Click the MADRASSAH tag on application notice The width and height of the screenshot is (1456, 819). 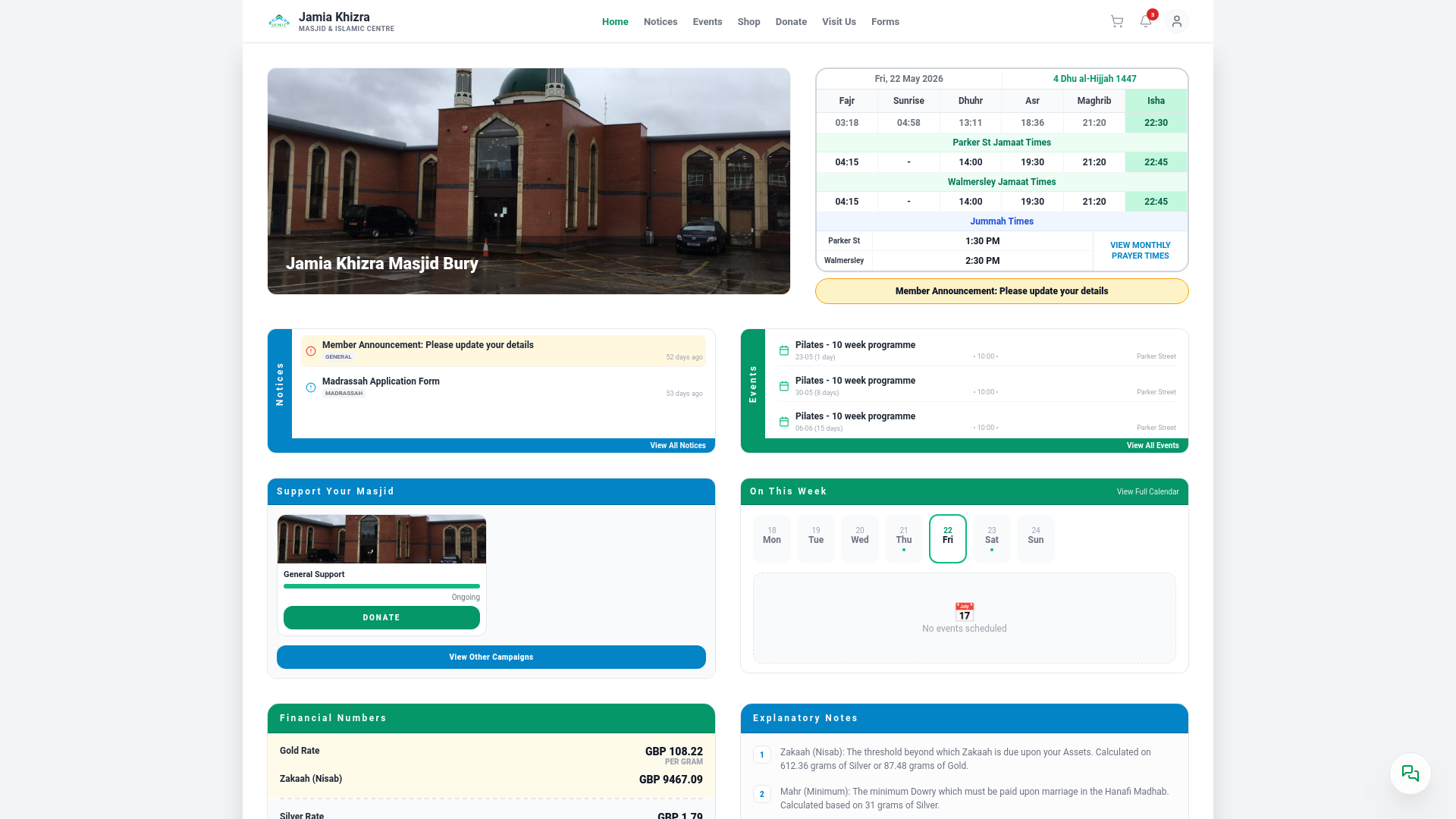[x=344, y=394]
